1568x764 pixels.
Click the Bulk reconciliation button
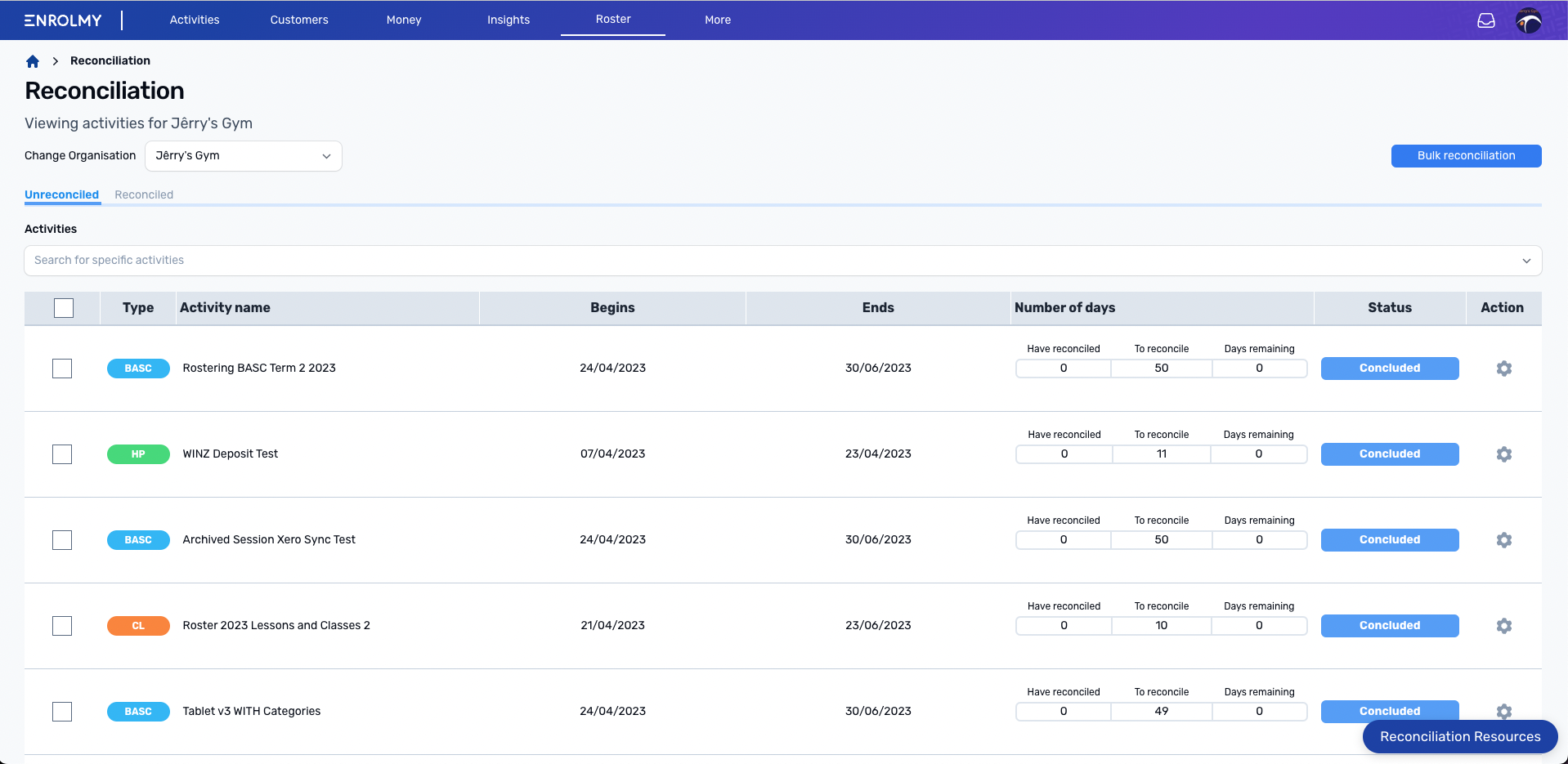1467,156
